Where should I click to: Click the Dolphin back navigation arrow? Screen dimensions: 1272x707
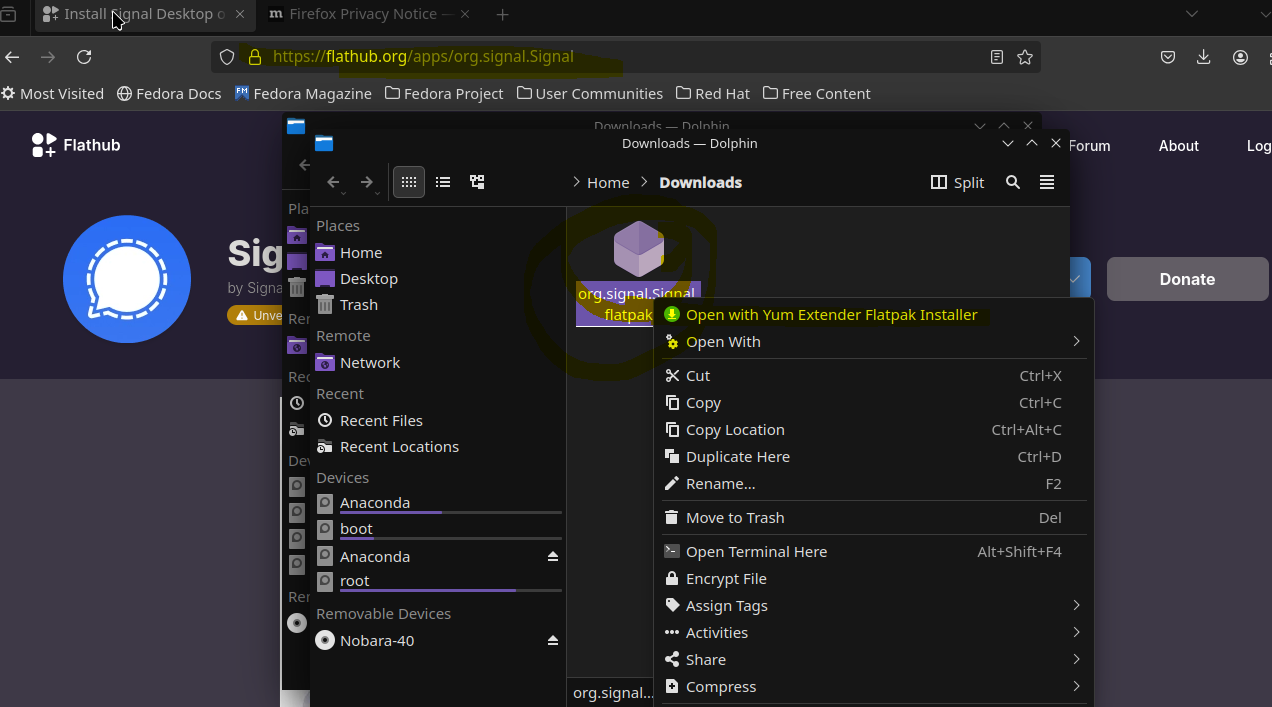pos(334,182)
